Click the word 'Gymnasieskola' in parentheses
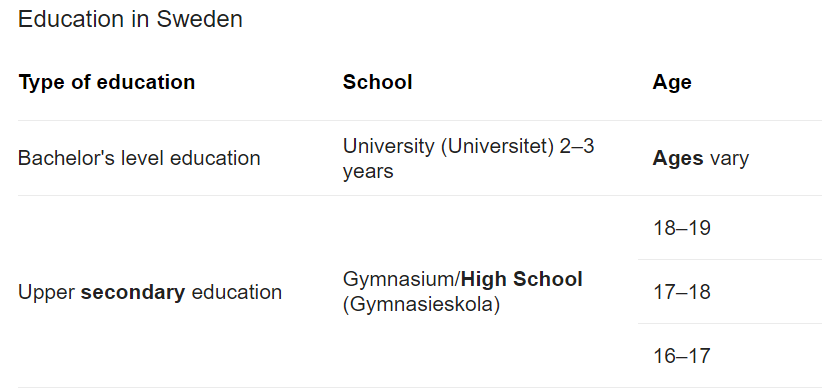This screenshot has width=822, height=391. point(421,304)
